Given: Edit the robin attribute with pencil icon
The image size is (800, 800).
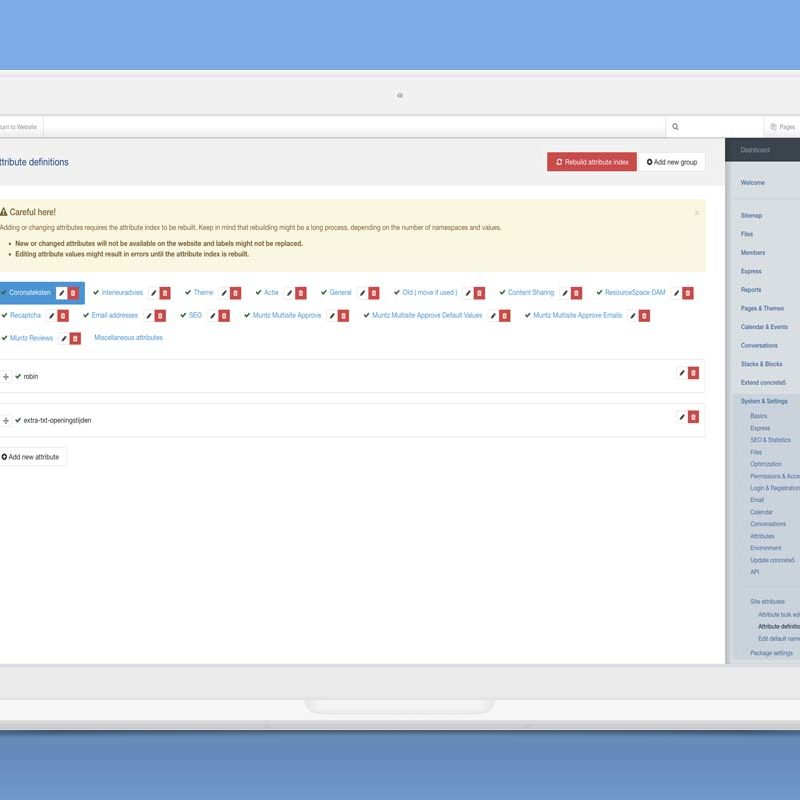Looking at the screenshot, I should tap(682, 373).
